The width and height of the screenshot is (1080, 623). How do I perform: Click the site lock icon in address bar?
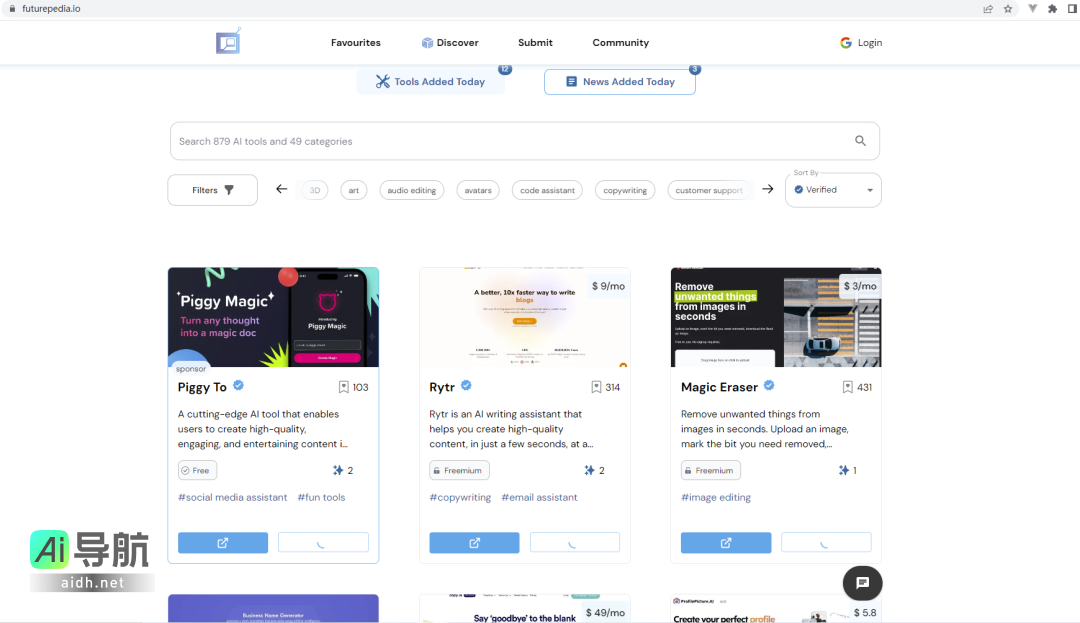click(x=12, y=9)
